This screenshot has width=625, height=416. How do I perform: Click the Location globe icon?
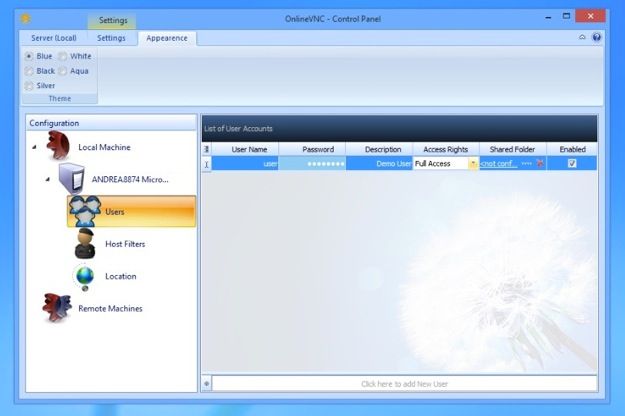click(85, 277)
